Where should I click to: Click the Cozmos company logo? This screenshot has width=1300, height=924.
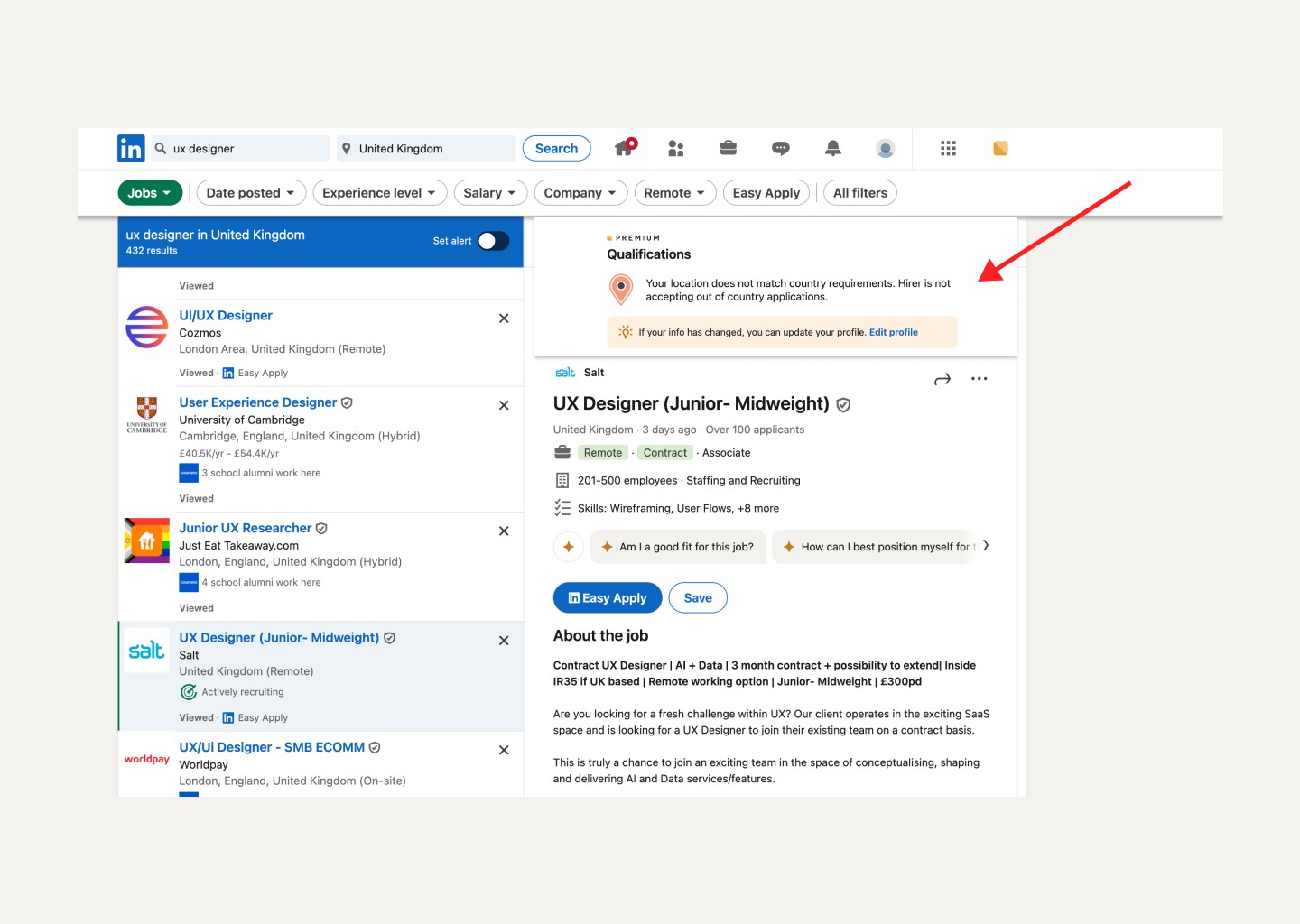(x=146, y=327)
